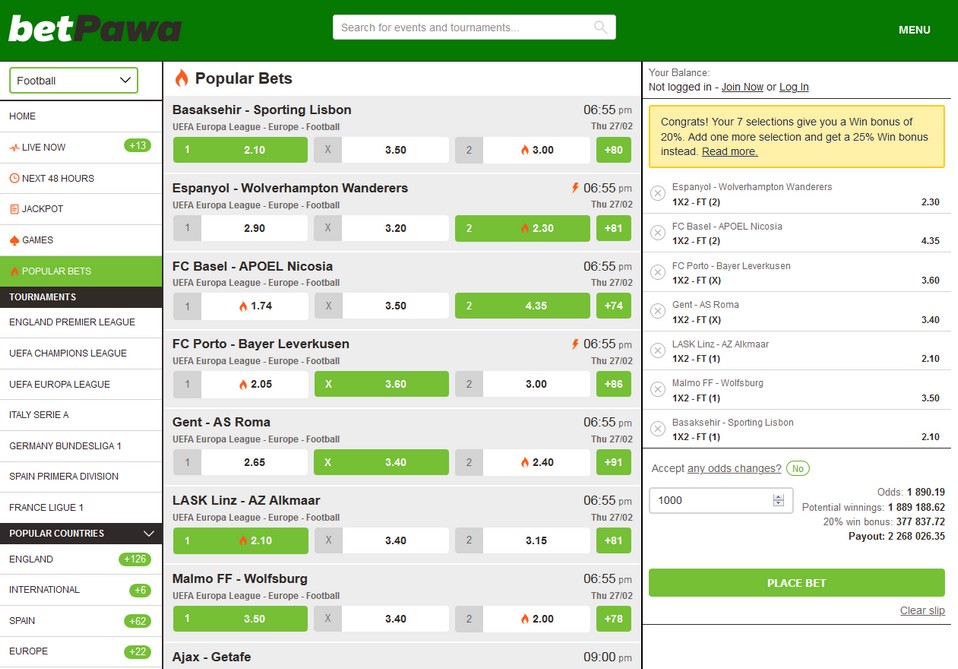This screenshot has width=958, height=669.
Task: Show +81 more markets for Espanyol match
Action: coord(613,228)
